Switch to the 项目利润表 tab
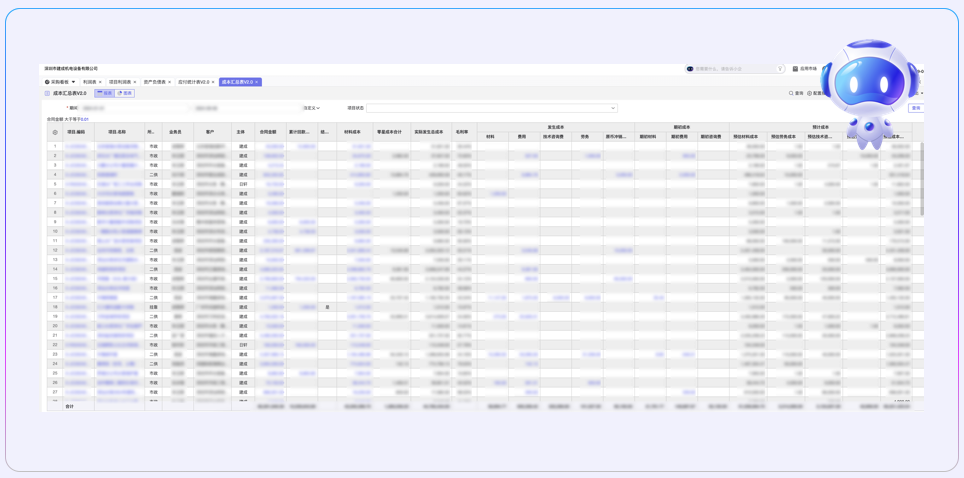This screenshot has width=964, height=478. coord(120,82)
